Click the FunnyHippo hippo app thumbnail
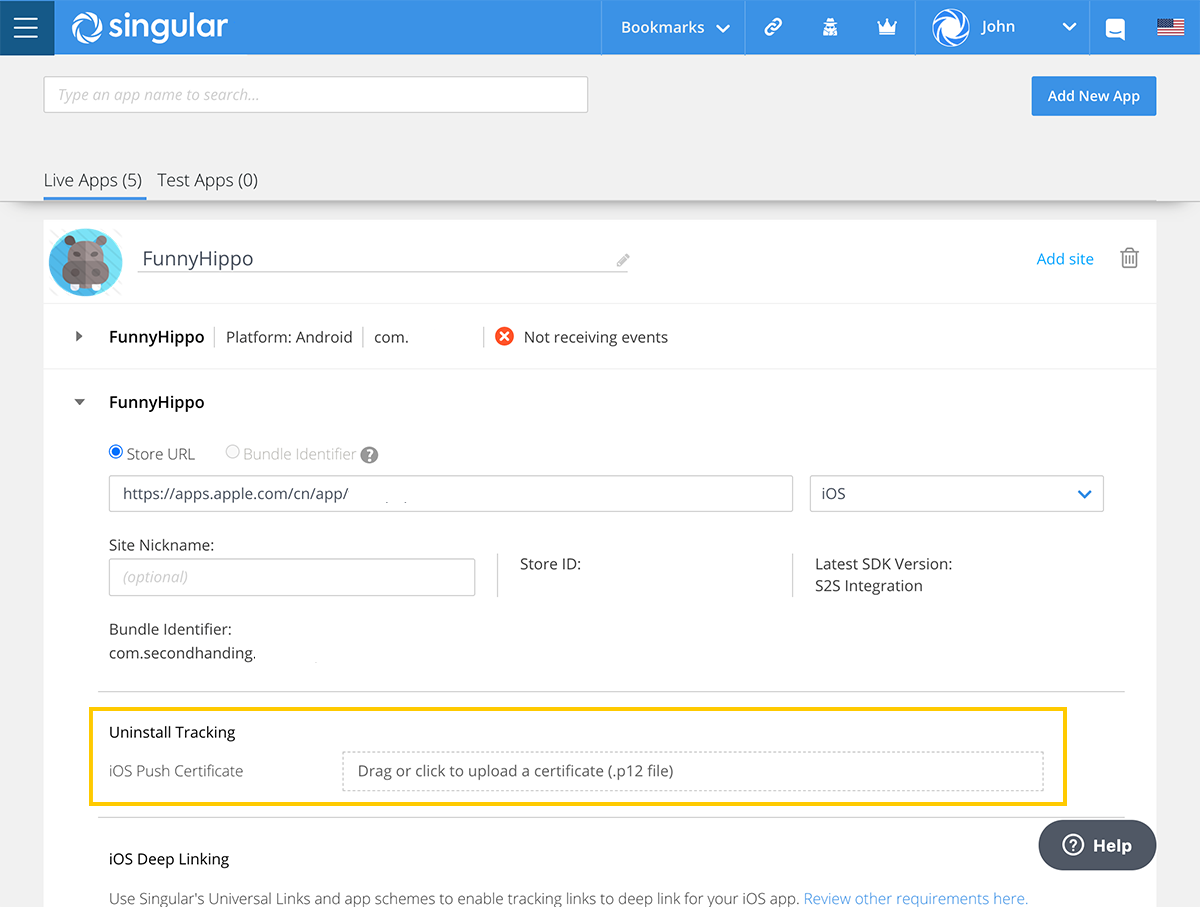Viewport: 1200px width, 907px height. [x=85, y=262]
